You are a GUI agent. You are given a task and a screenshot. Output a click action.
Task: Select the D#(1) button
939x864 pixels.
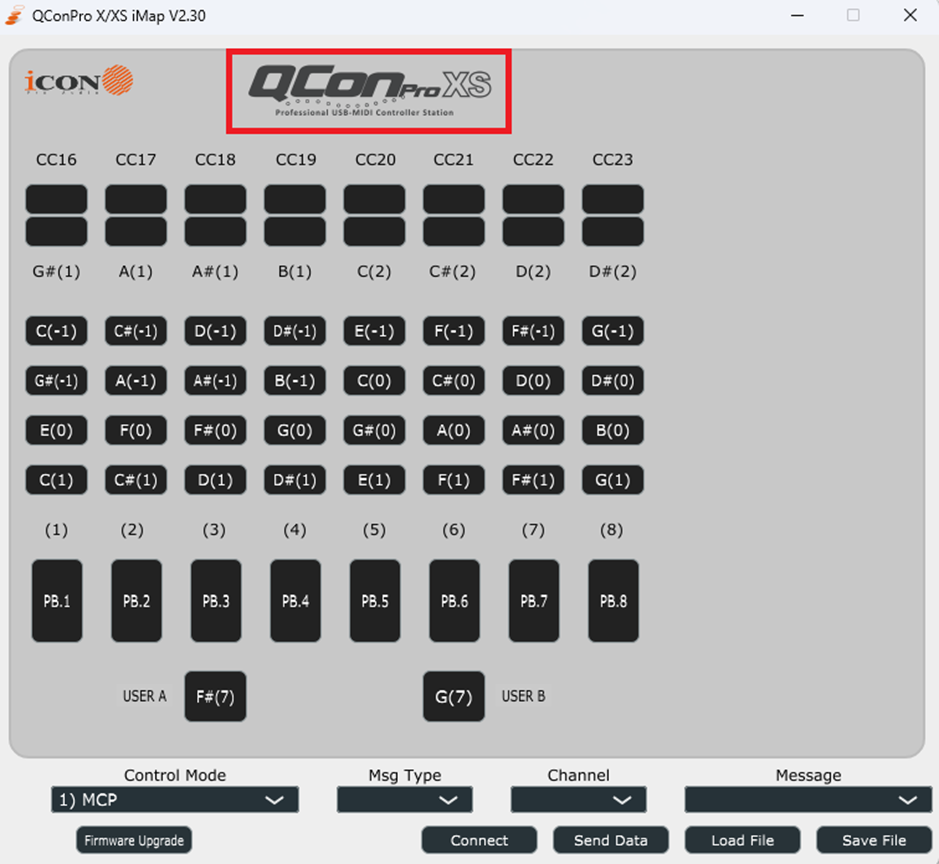(x=295, y=480)
